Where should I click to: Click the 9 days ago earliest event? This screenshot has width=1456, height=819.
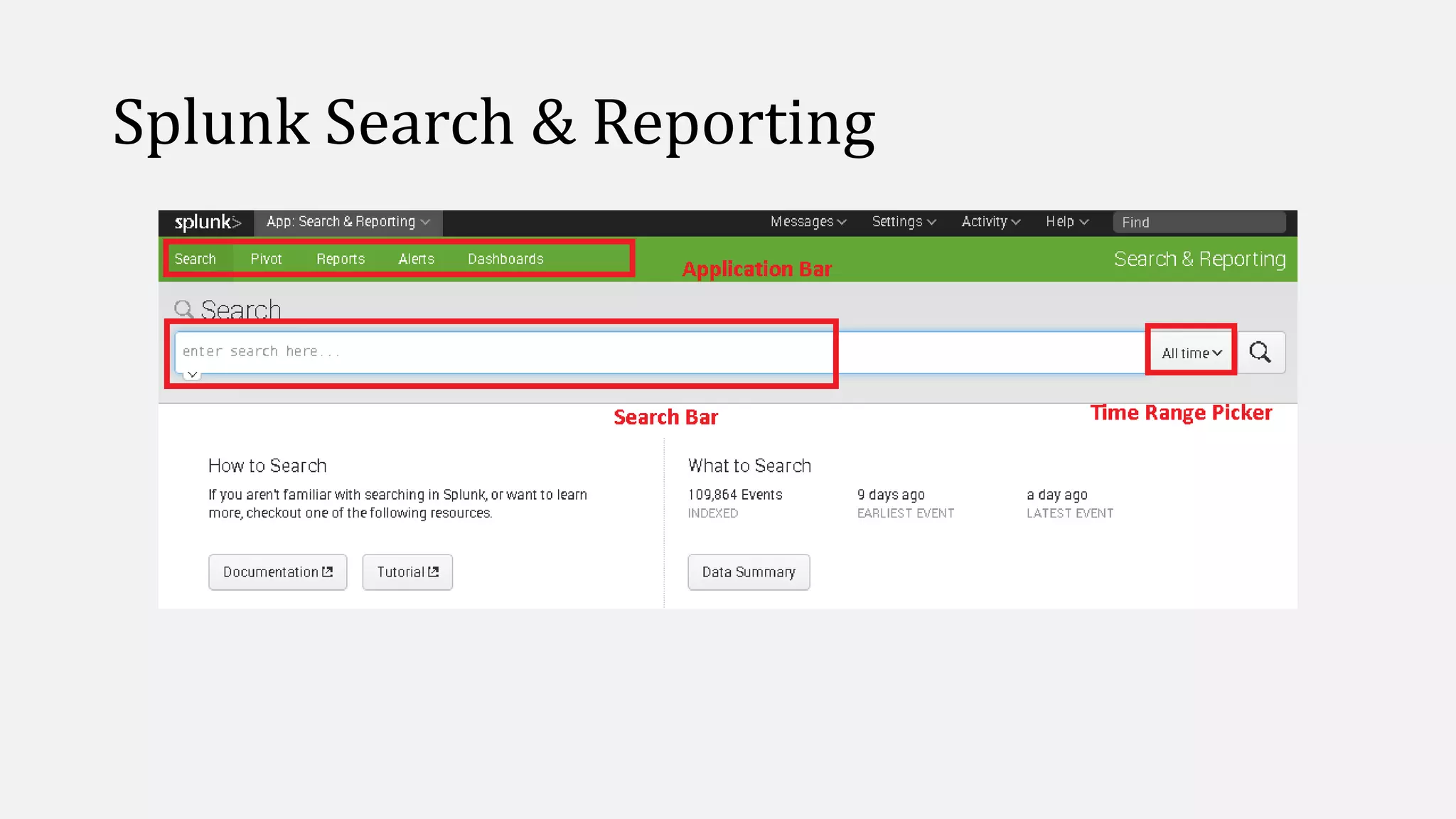click(x=891, y=495)
